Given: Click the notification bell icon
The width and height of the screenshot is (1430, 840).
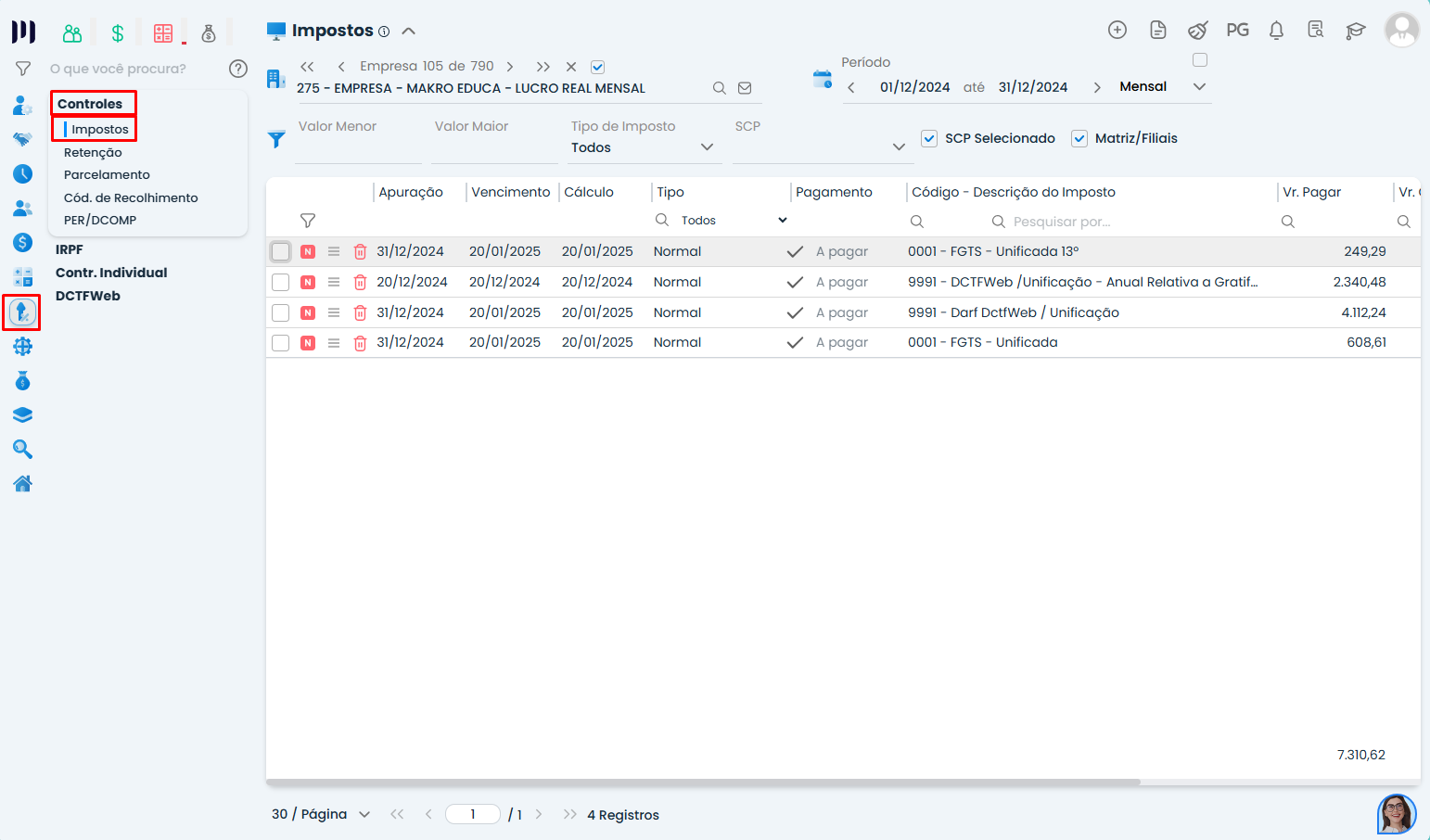Looking at the screenshot, I should (x=1276, y=31).
